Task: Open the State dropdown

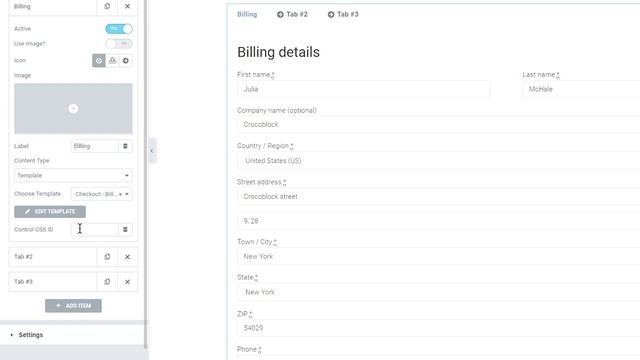Action: coord(438,292)
